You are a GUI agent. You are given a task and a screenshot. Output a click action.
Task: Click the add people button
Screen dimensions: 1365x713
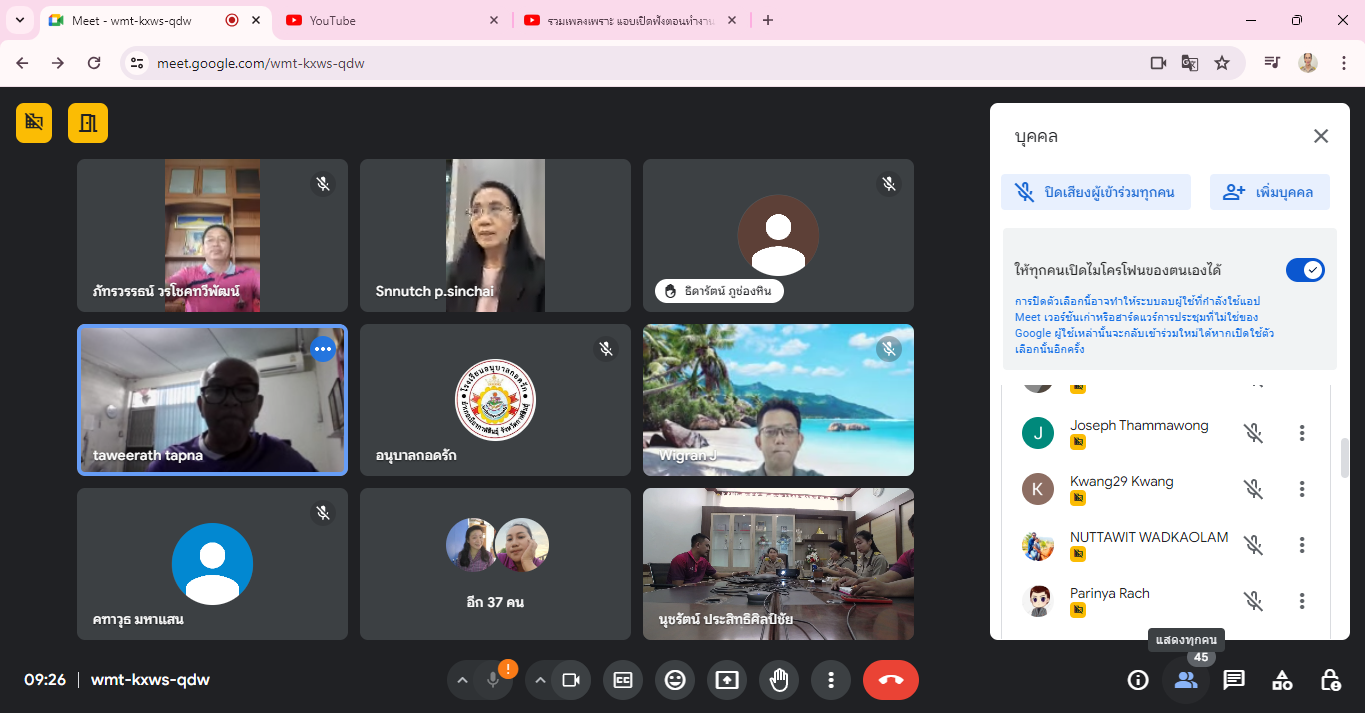[1270, 192]
